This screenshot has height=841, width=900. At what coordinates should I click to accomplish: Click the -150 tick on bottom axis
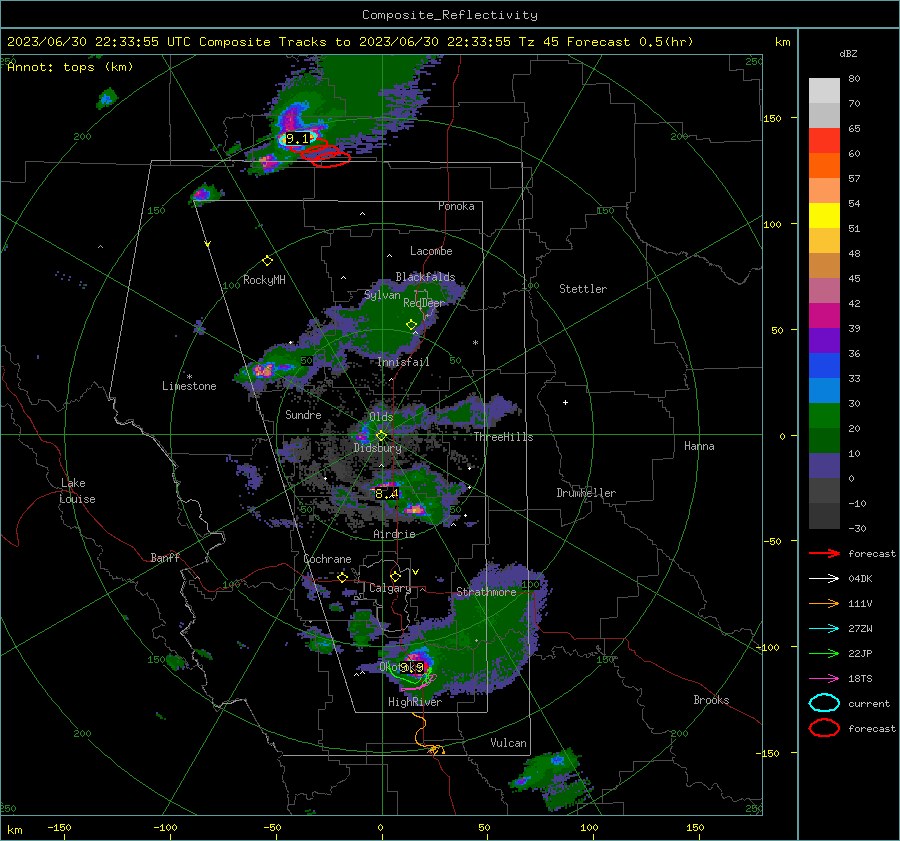[x=59, y=827]
